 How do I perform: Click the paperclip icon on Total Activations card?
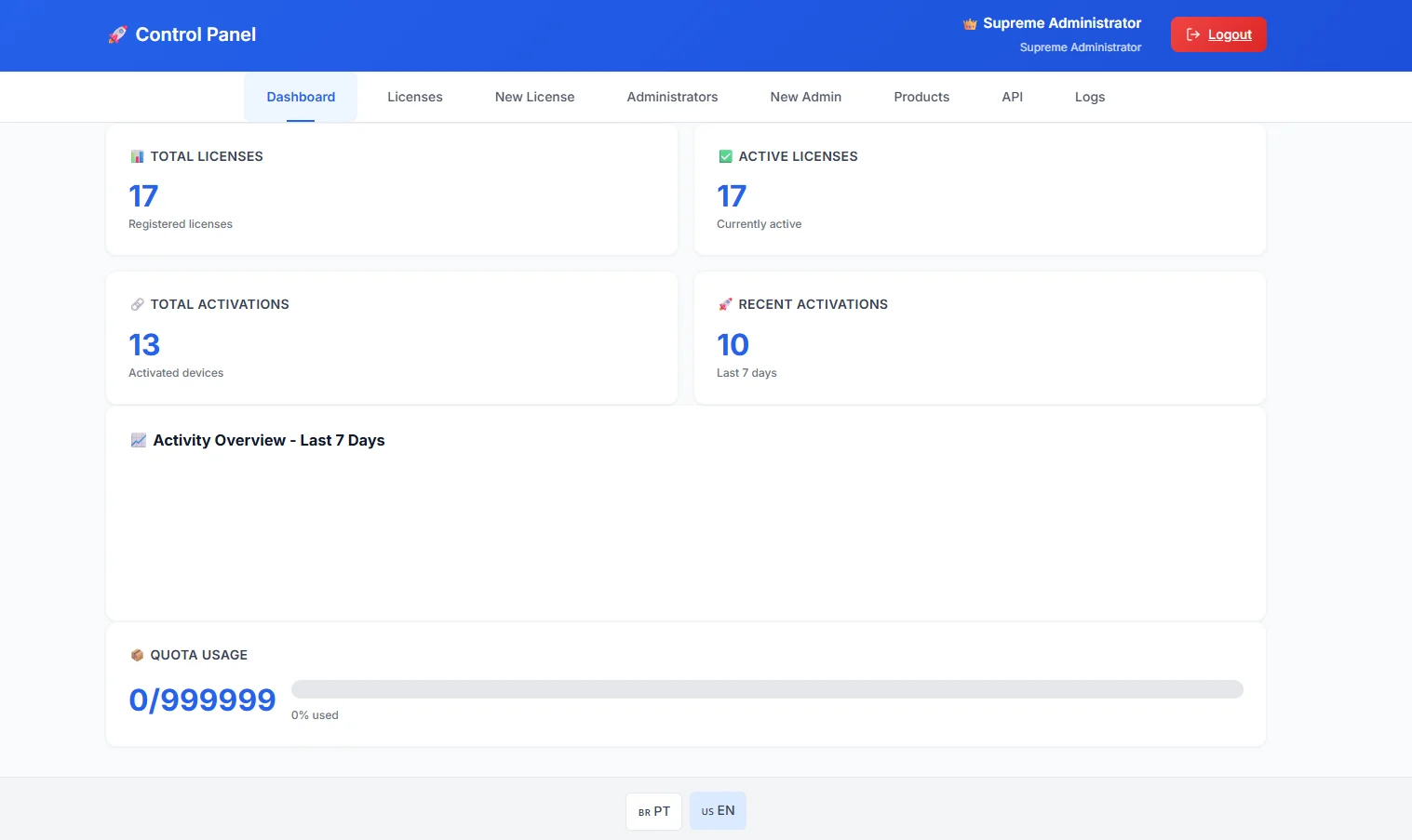[137, 303]
